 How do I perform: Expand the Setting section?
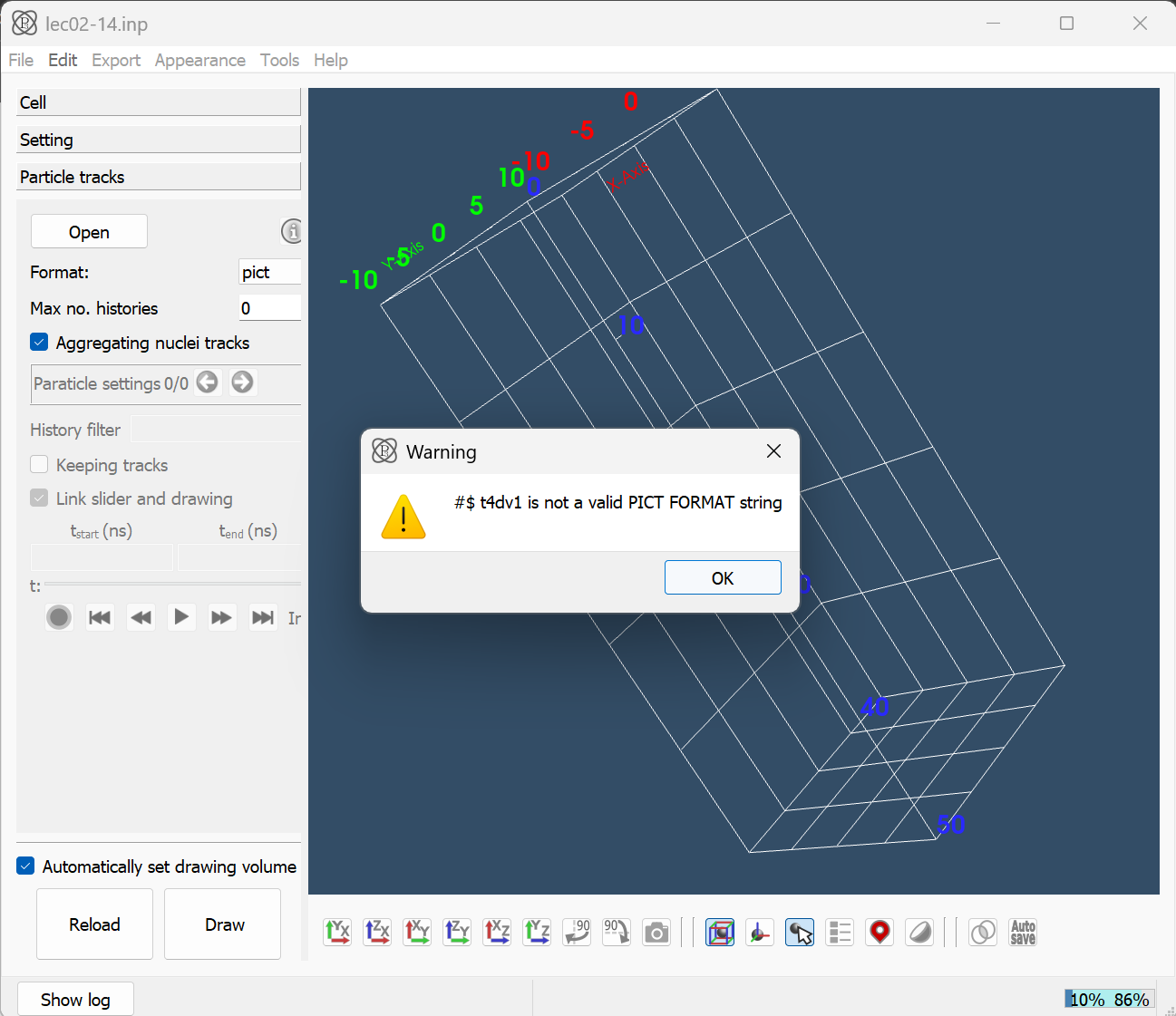pos(159,140)
